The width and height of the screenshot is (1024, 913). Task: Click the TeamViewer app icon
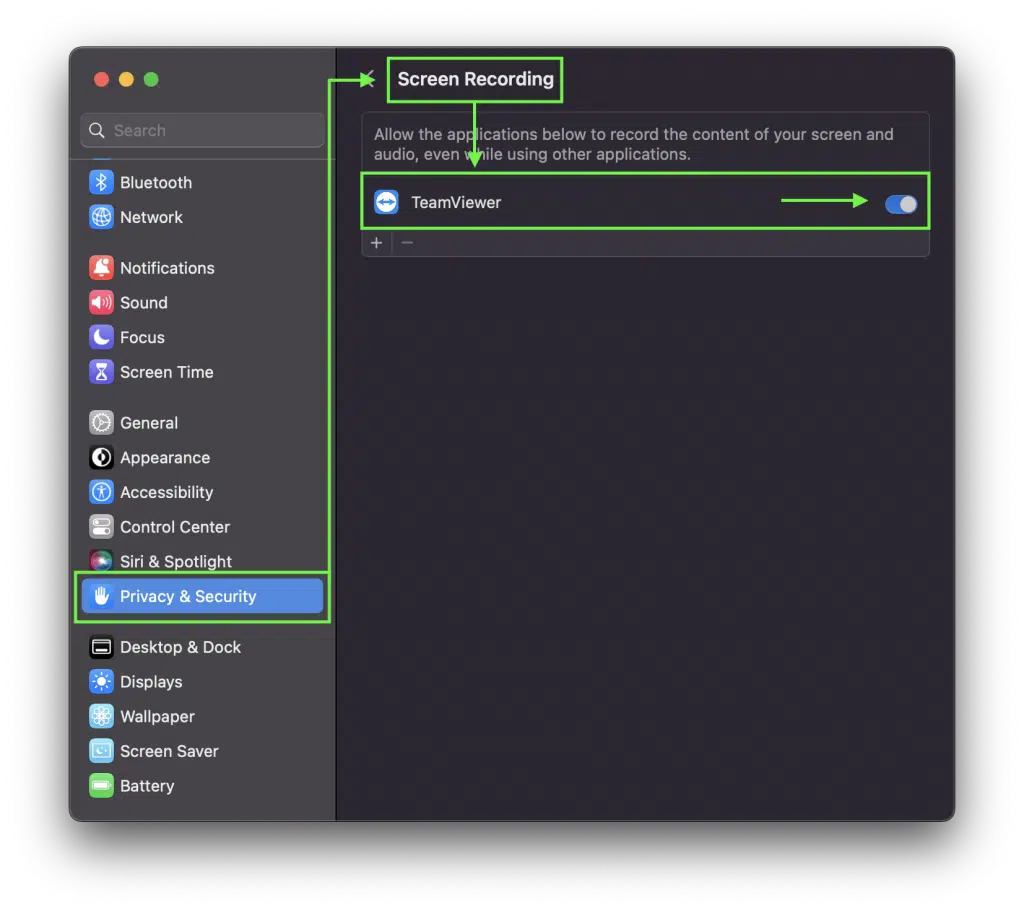coord(386,202)
